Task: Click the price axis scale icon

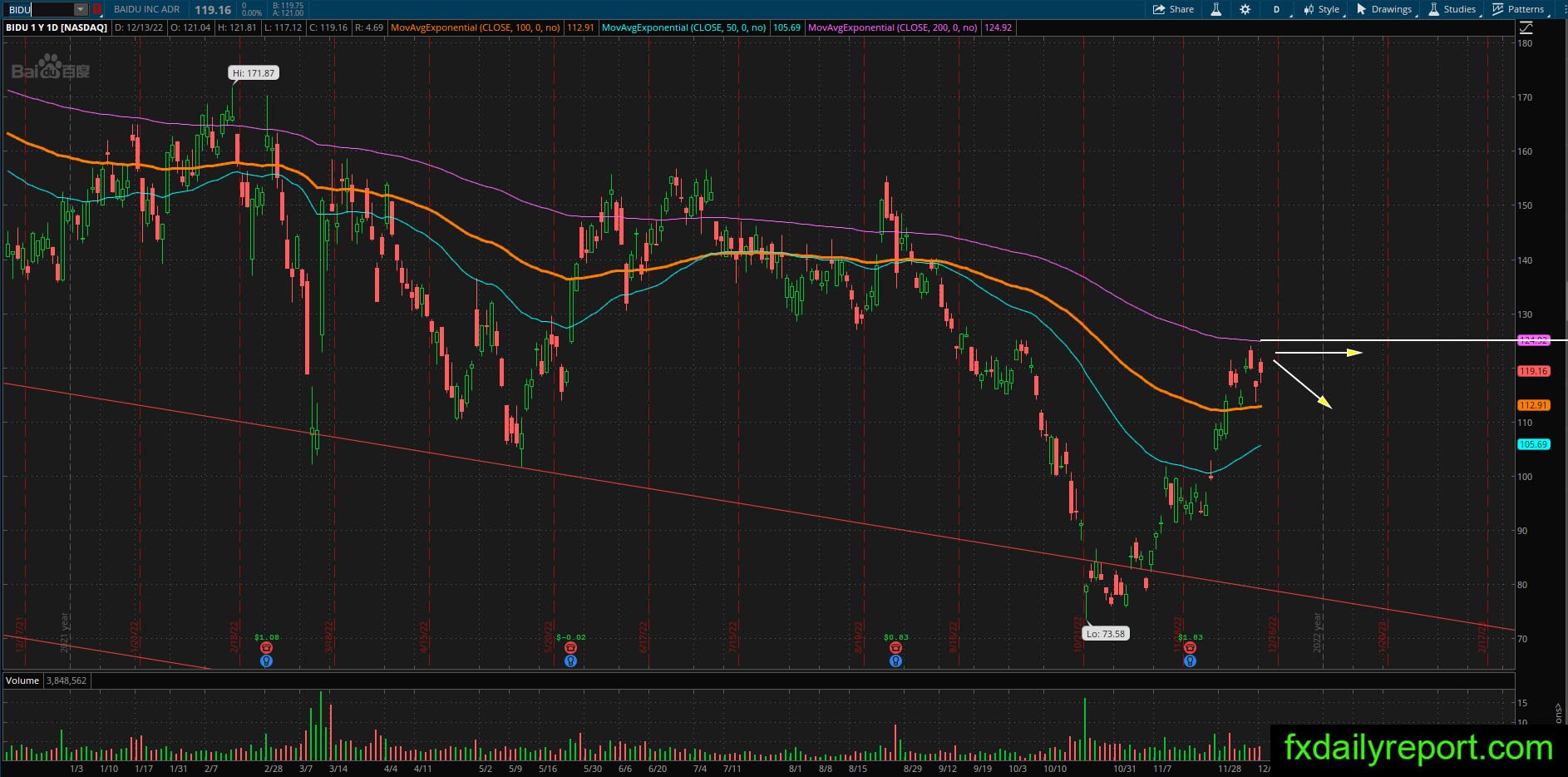Action: 1526,27
